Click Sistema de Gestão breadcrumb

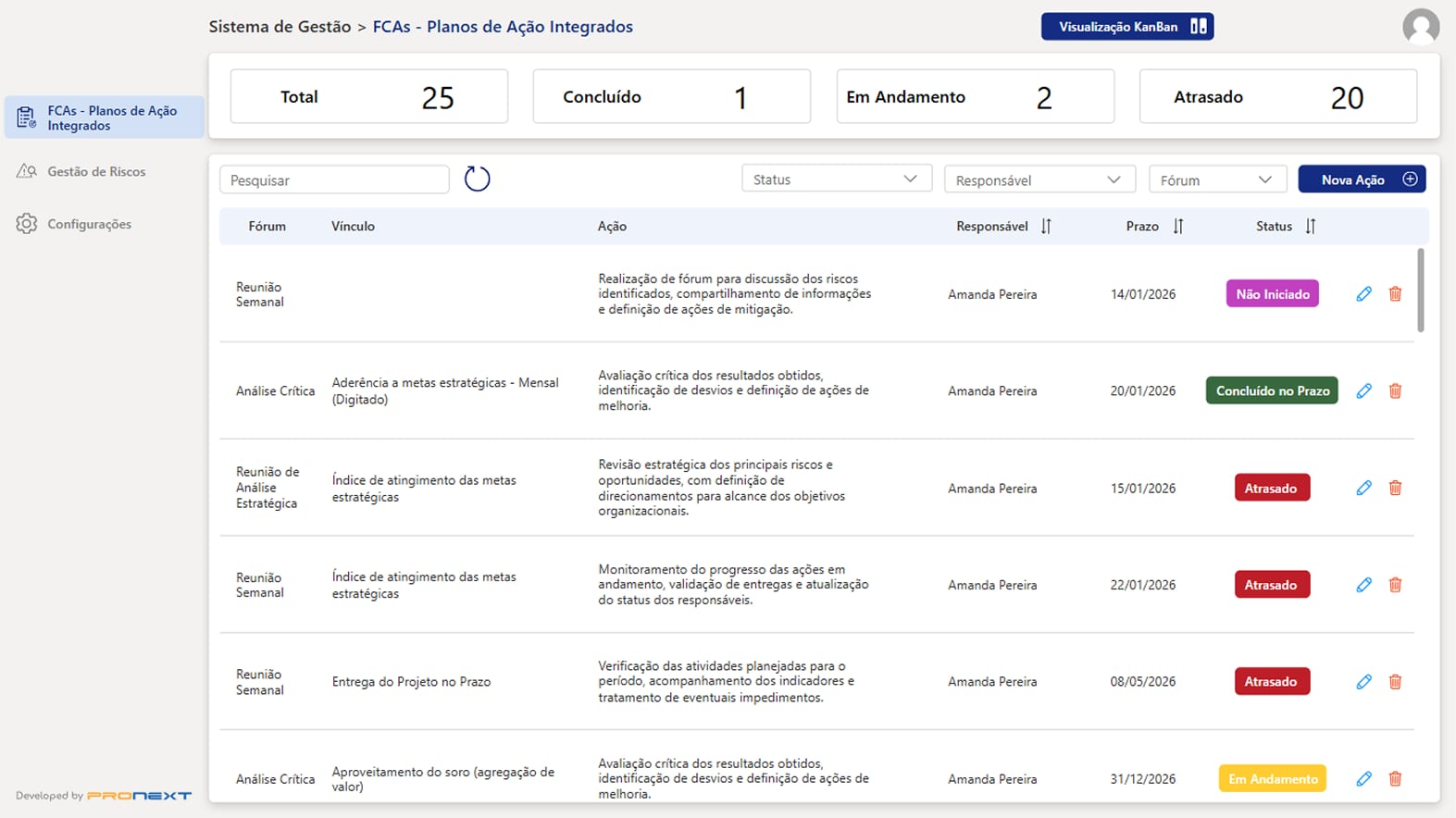(280, 27)
